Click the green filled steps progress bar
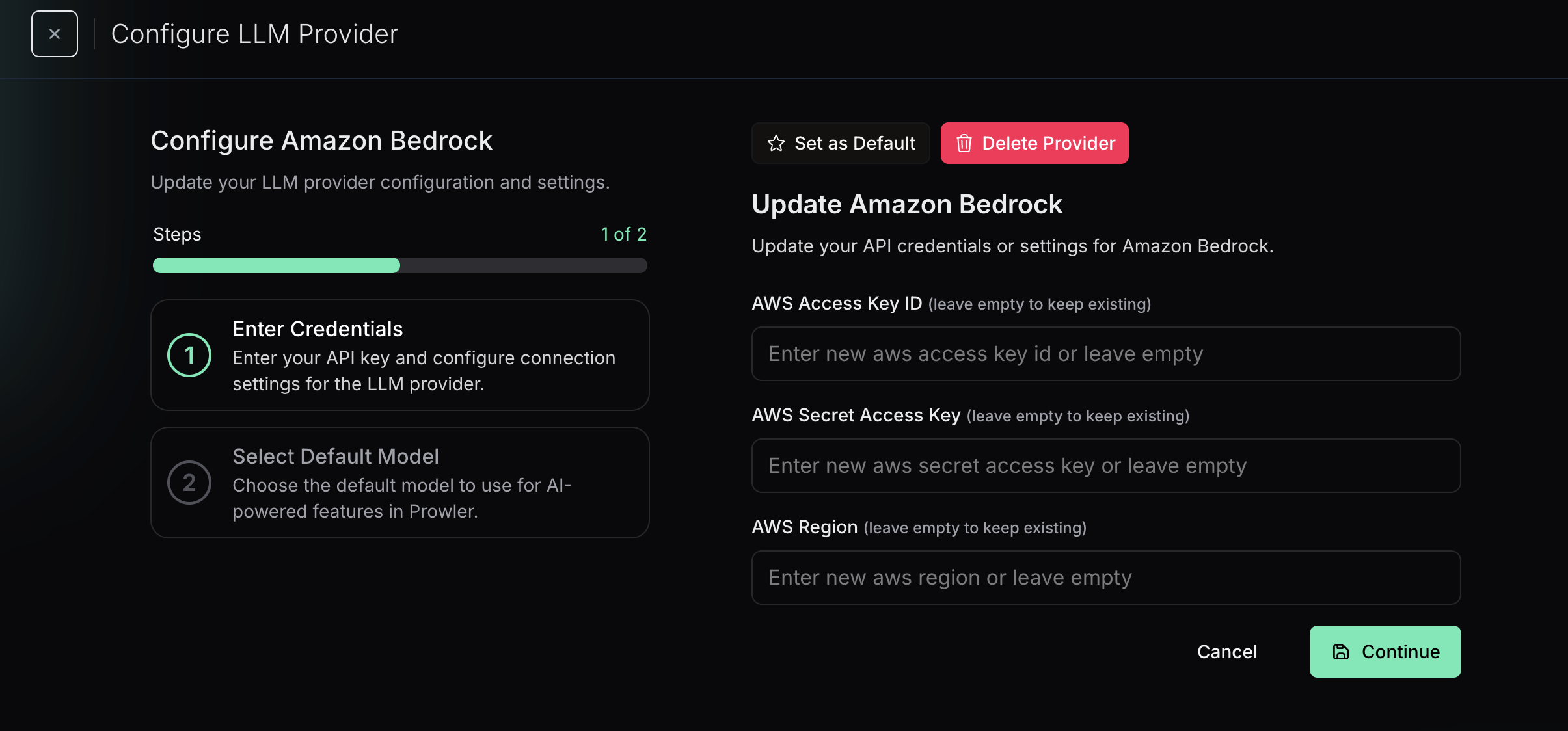This screenshot has width=1568, height=731. pos(276,265)
